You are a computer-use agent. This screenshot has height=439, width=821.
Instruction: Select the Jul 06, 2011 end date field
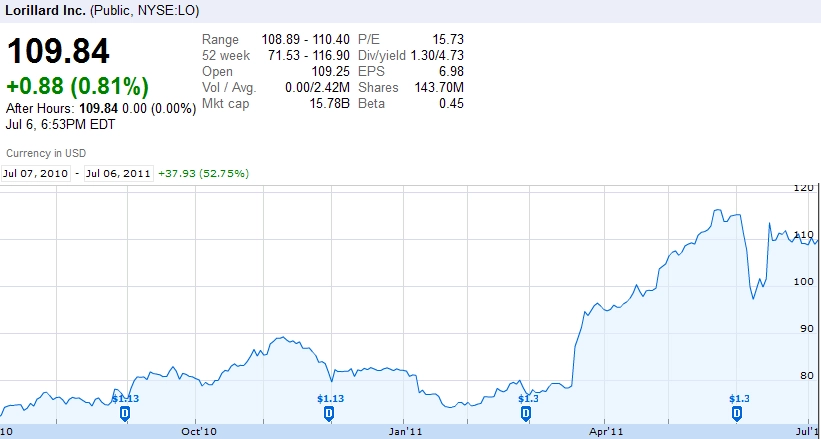[118, 173]
